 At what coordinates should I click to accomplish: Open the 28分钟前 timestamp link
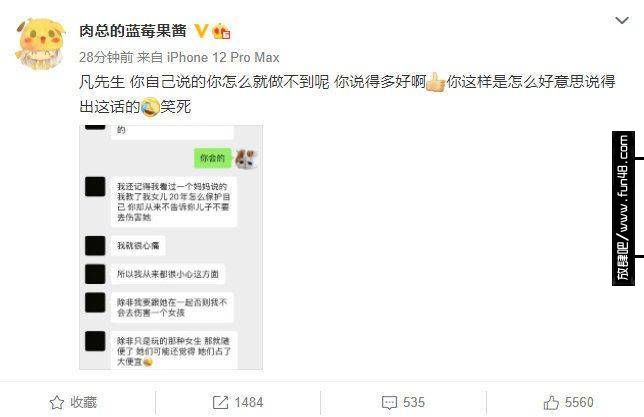tap(106, 57)
